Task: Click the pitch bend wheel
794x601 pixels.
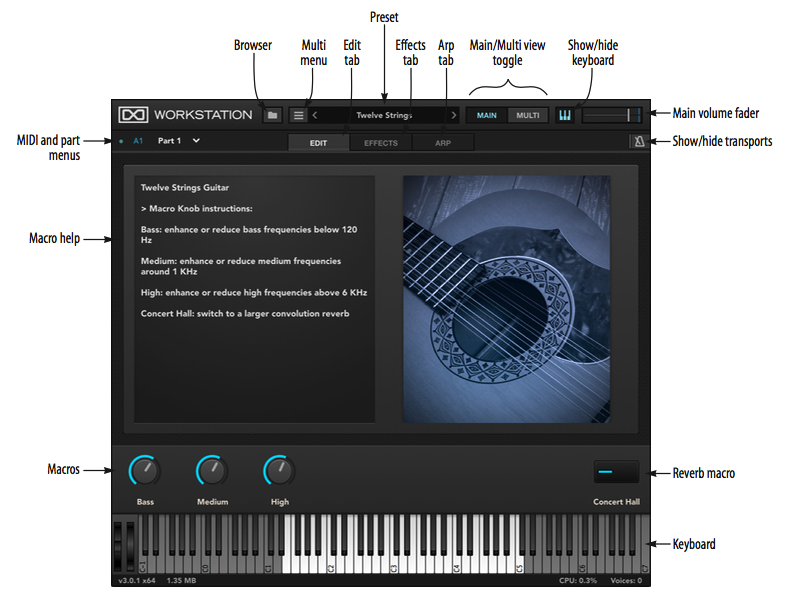Action: 118,546
